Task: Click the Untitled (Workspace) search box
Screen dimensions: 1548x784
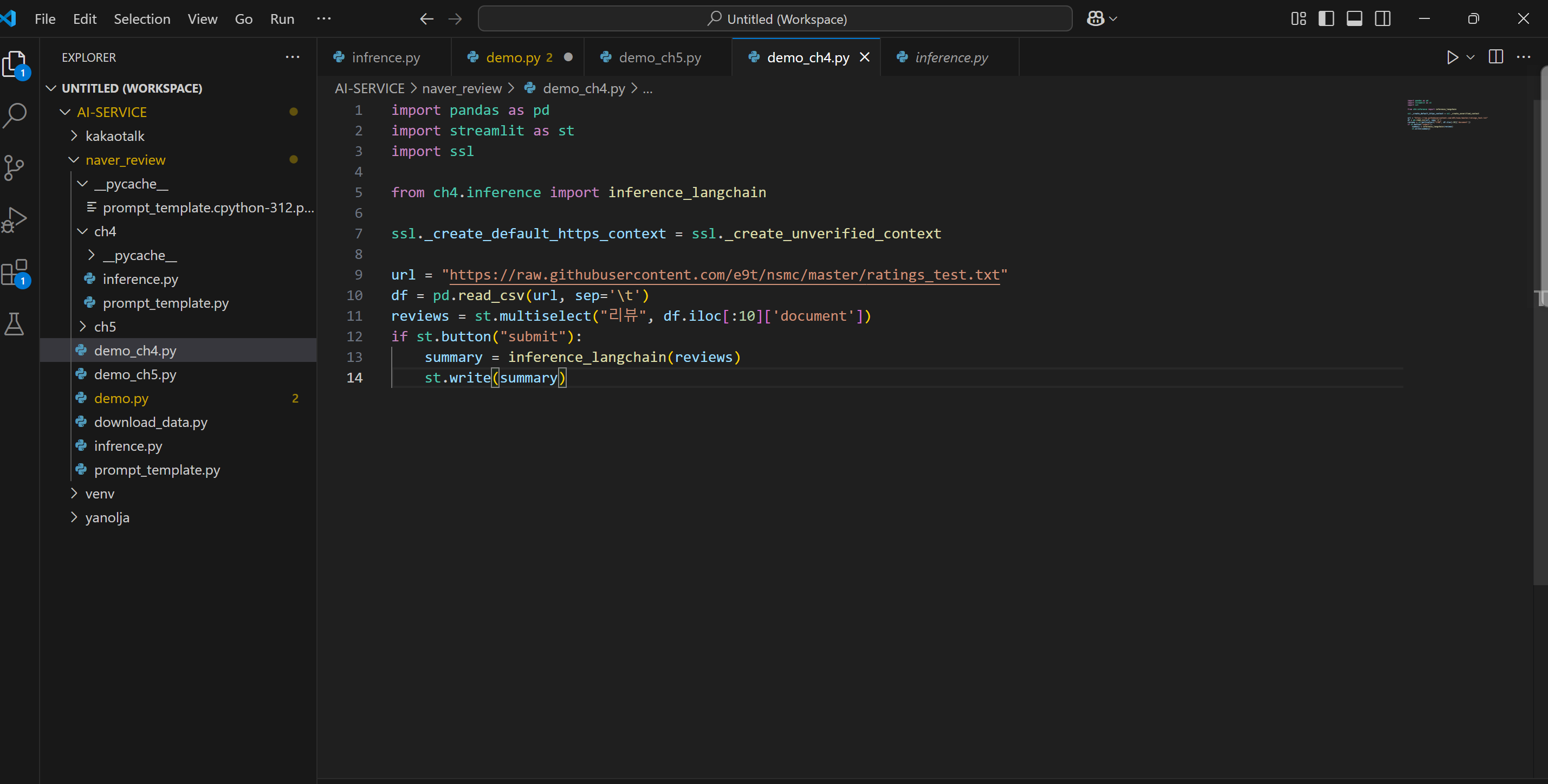Action: (775, 18)
